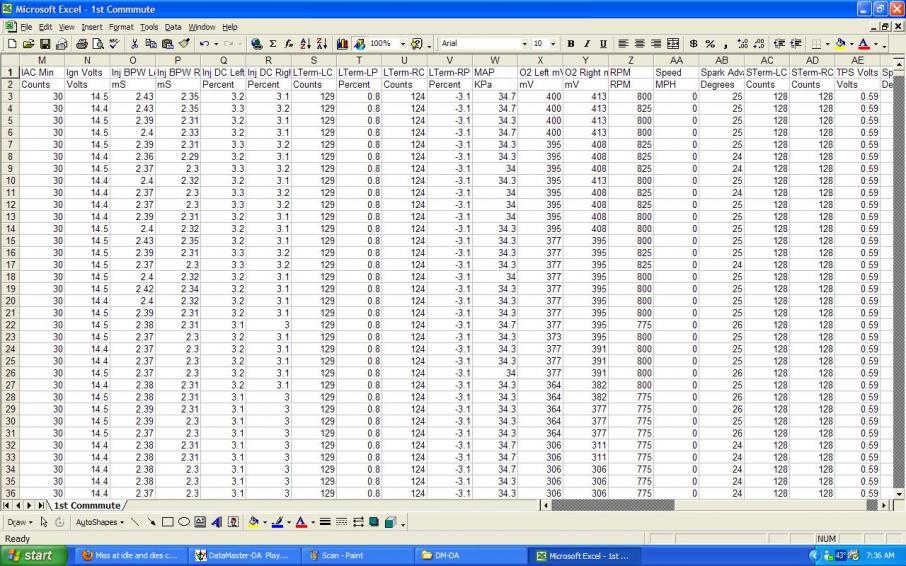The height and width of the screenshot is (566, 906).
Task: Open the Data menu
Action: 173,27
